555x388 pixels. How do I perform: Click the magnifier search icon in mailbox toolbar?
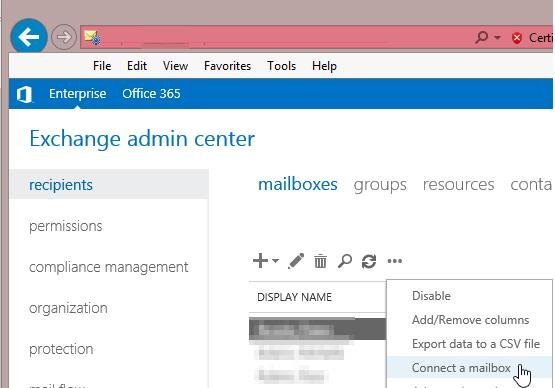point(344,261)
